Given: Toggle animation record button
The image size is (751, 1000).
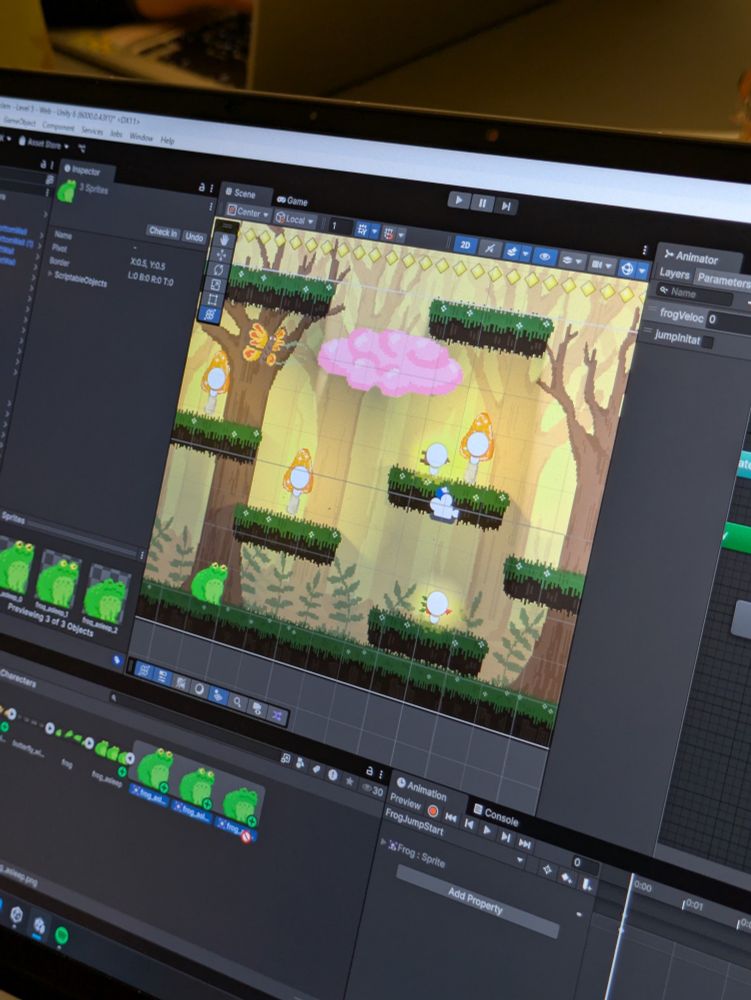Looking at the screenshot, I should (432, 811).
